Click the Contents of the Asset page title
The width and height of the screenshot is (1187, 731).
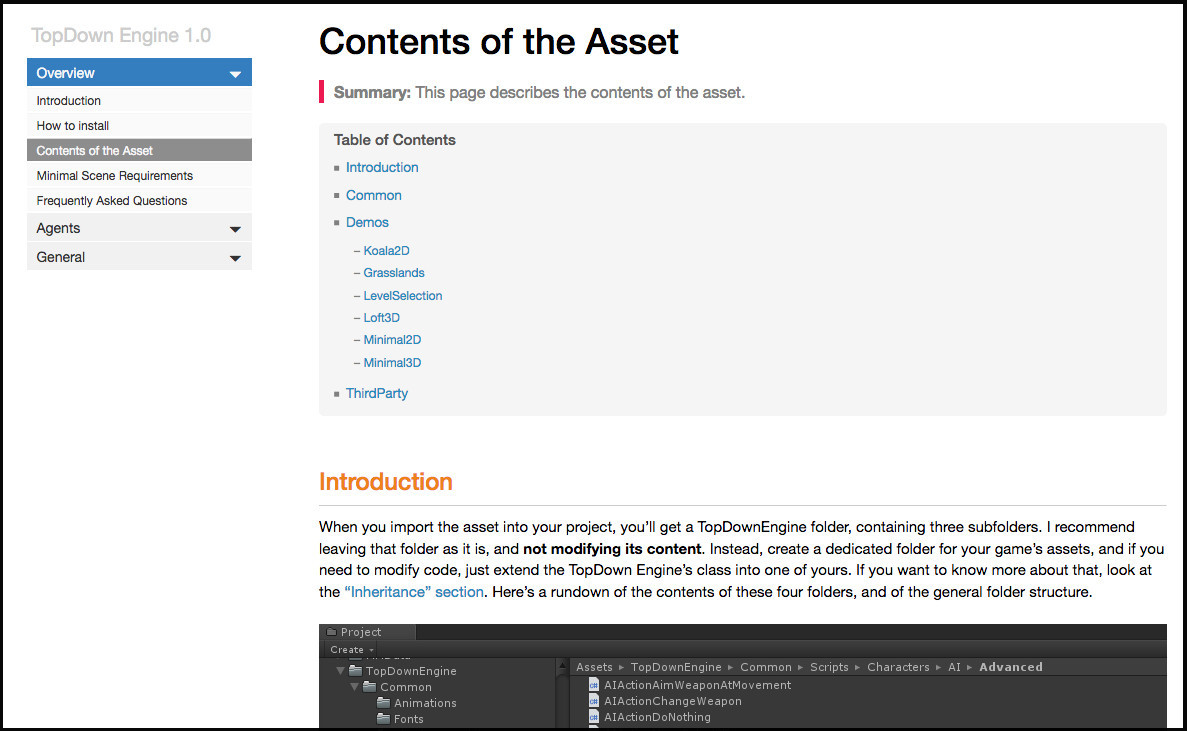point(498,42)
